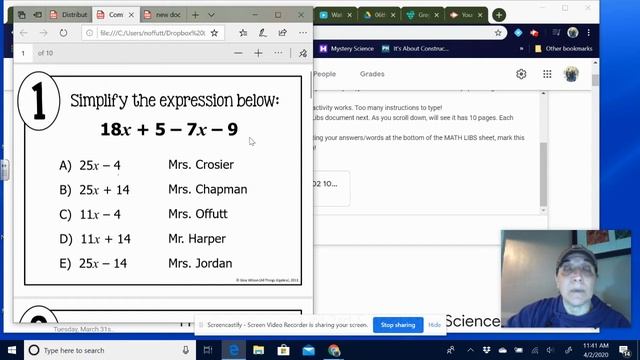The width and height of the screenshot is (640, 360).
Task: Go back in the Edge PDF window
Action: coord(23,33)
